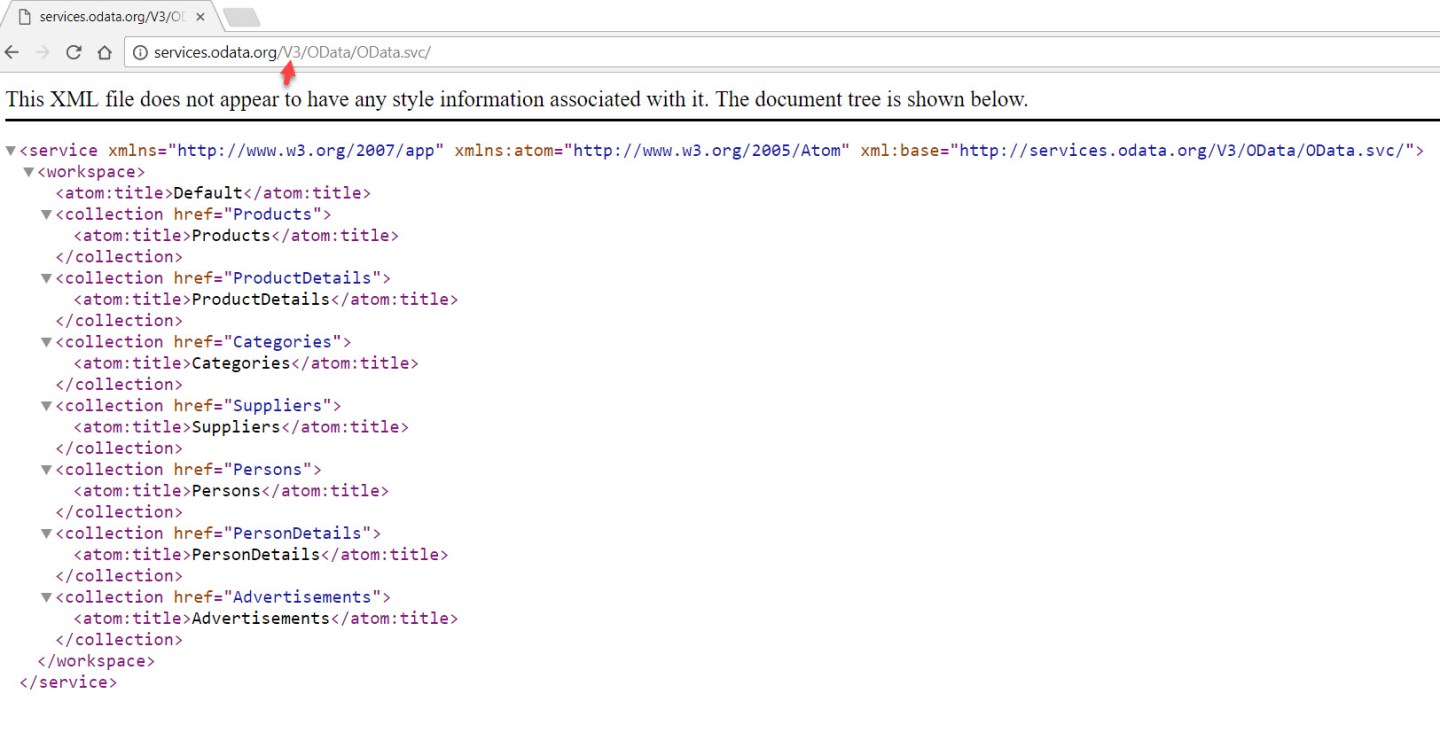
Task: Collapse the root service element
Action: (9, 150)
